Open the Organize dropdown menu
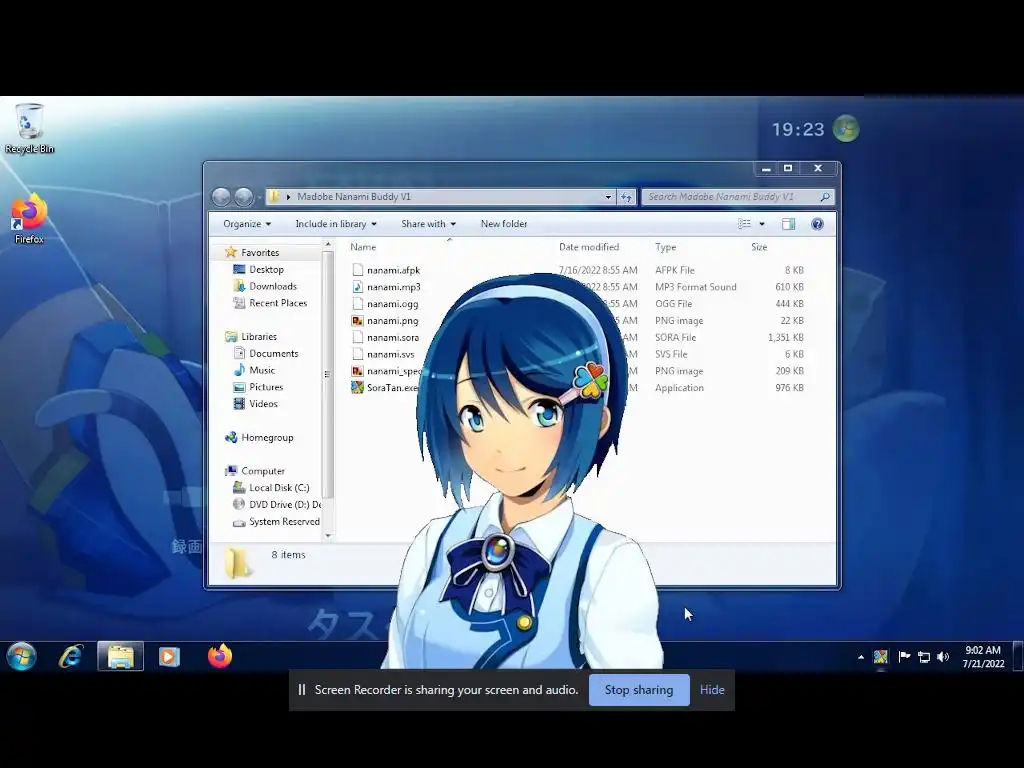Image resolution: width=1024 pixels, height=768 pixels. tap(247, 224)
